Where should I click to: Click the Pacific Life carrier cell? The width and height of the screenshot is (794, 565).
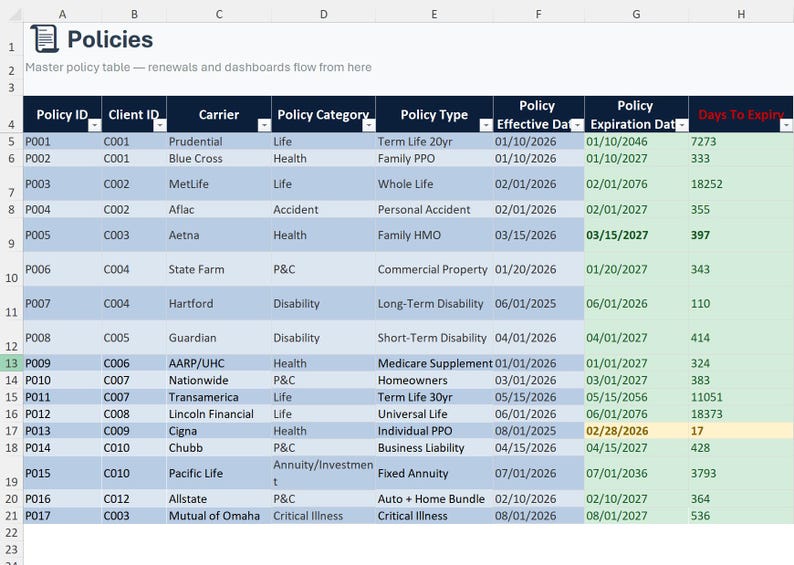219,473
